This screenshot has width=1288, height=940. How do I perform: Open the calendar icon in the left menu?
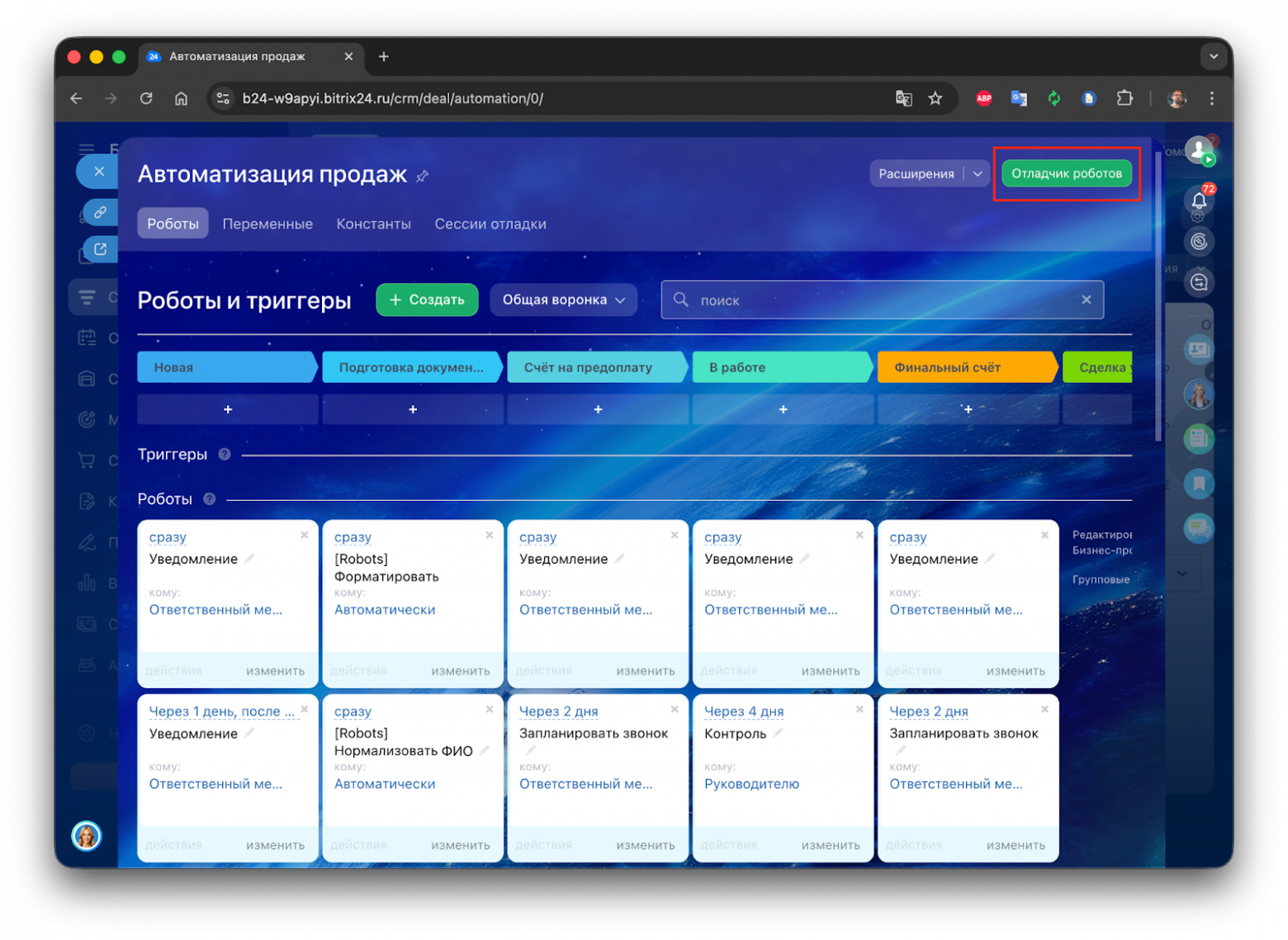[x=87, y=338]
